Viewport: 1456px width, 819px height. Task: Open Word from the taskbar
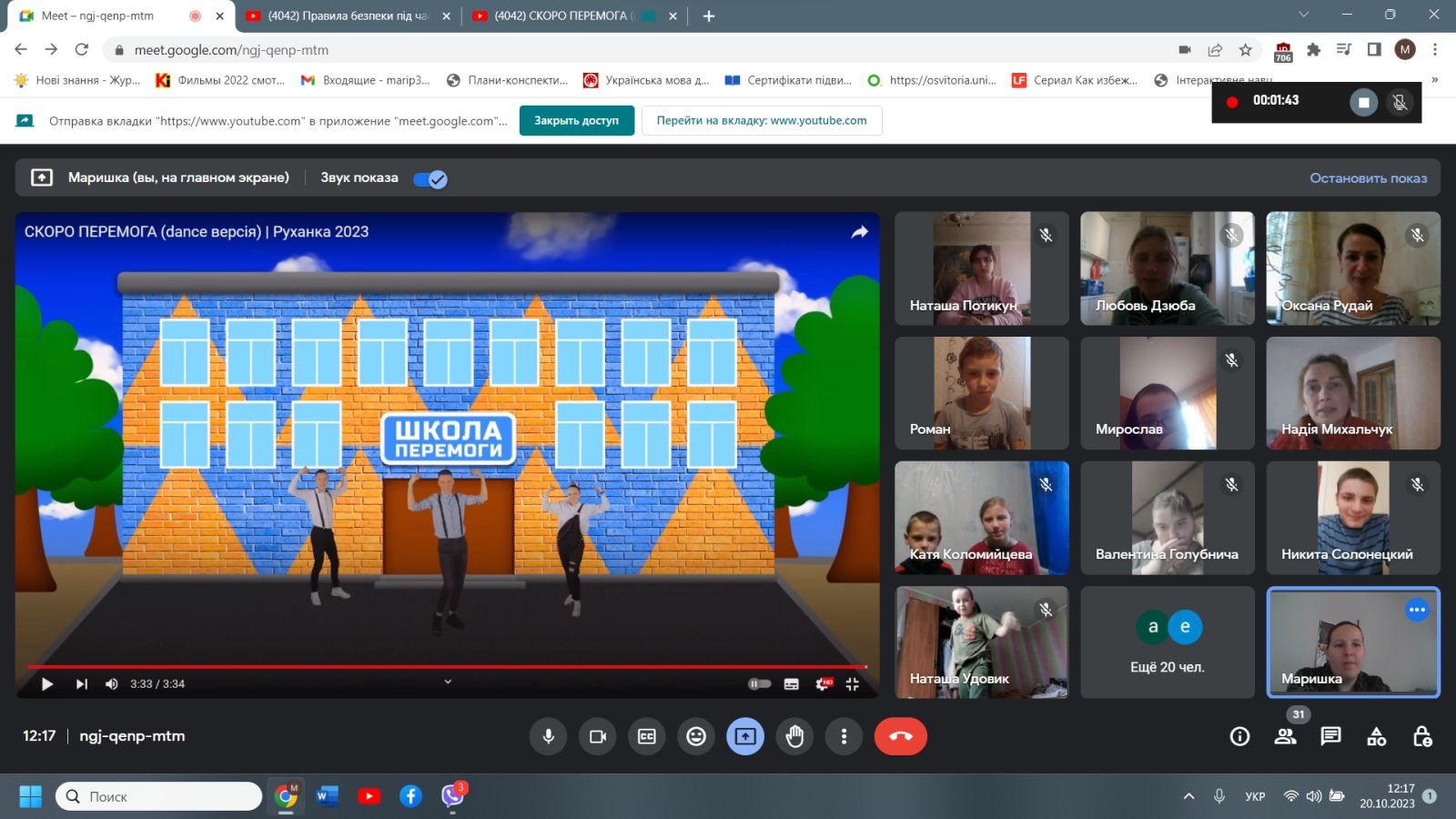[328, 796]
